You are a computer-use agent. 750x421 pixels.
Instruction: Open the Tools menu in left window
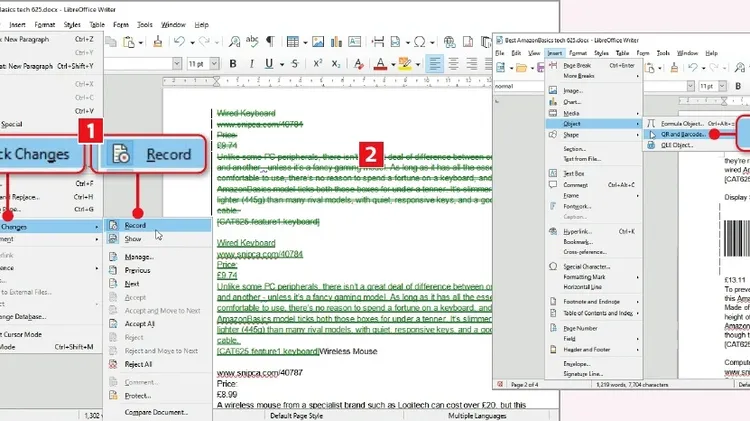pos(144,24)
